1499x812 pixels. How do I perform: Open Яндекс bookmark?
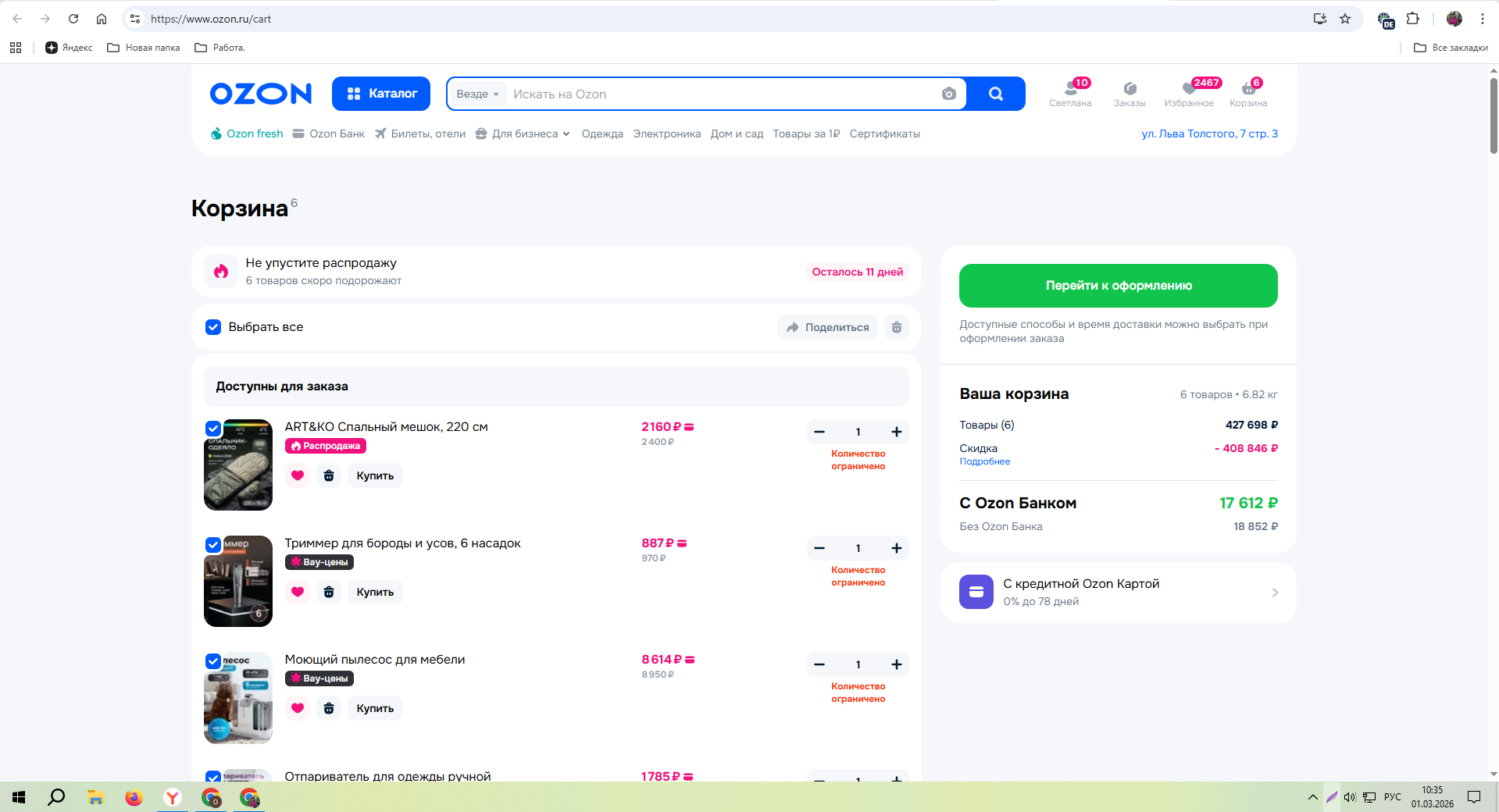69,48
